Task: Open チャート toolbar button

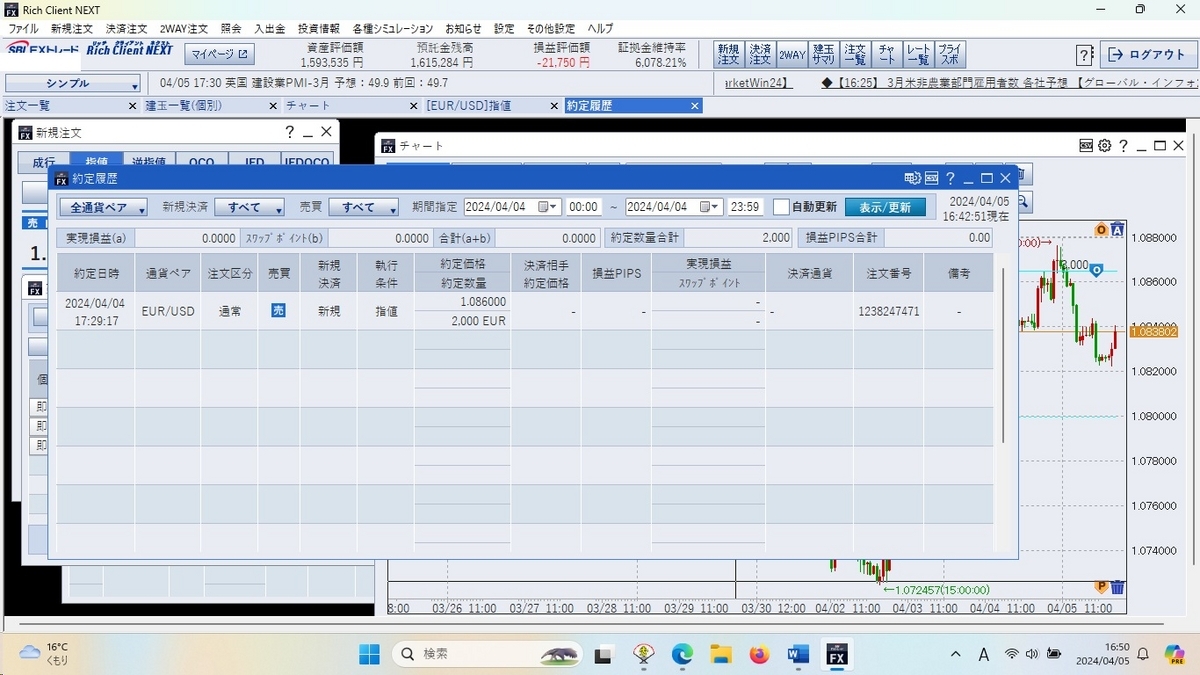Action: pyautogui.click(x=887, y=54)
